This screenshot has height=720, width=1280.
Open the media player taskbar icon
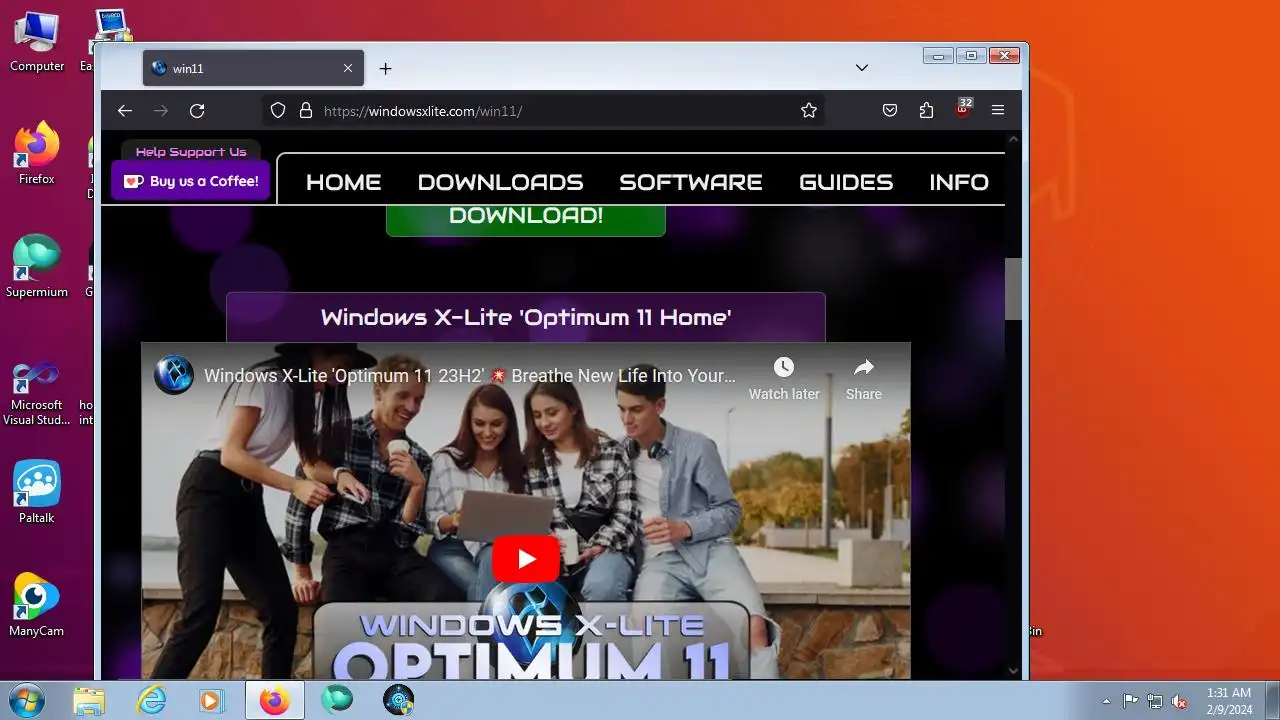point(211,700)
